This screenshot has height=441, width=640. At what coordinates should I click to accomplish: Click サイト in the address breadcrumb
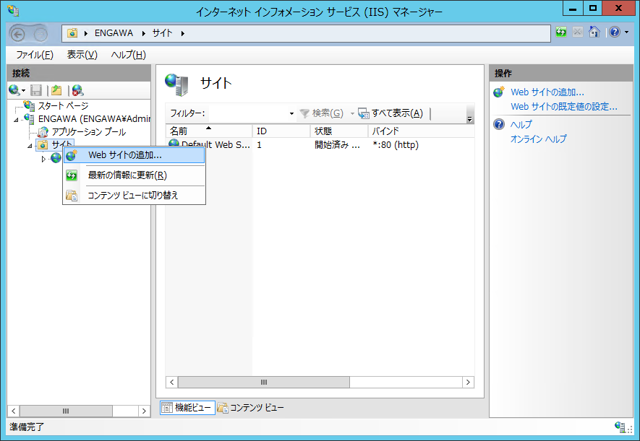pos(162,33)
